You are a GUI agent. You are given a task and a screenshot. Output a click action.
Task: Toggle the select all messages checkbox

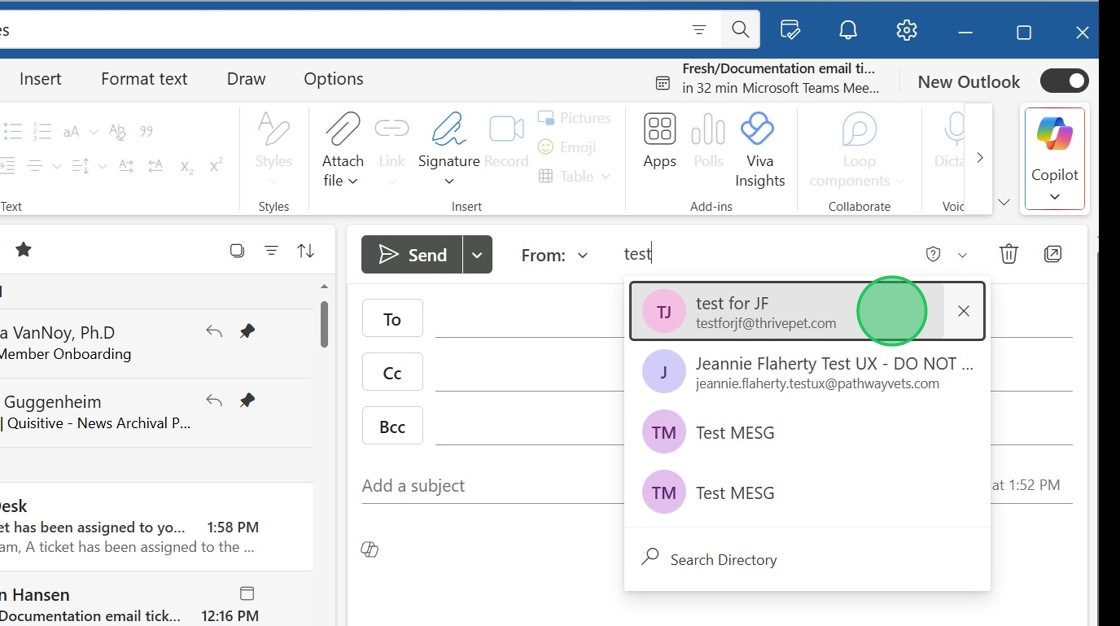(x=237, y=251)
